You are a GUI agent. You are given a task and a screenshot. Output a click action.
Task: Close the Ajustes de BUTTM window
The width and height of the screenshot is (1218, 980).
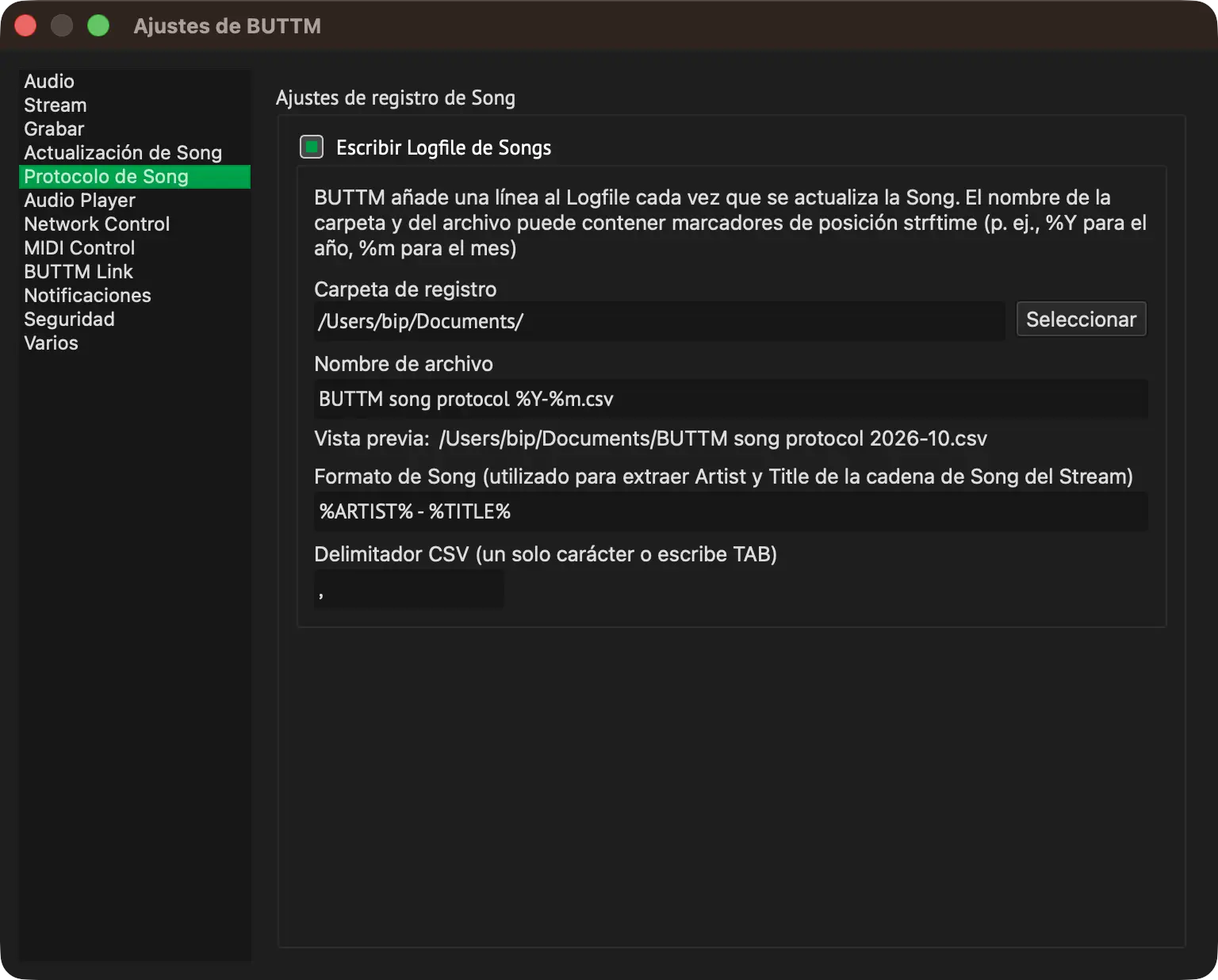pyautogui.click(x=25, y=26)
